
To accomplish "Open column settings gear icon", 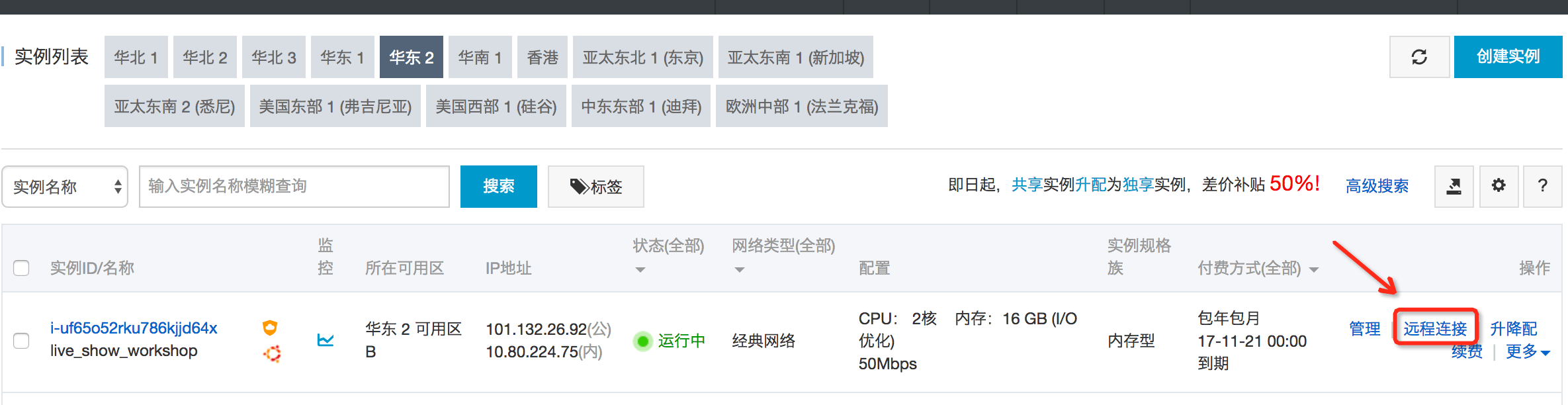I will pos(1499,186).
